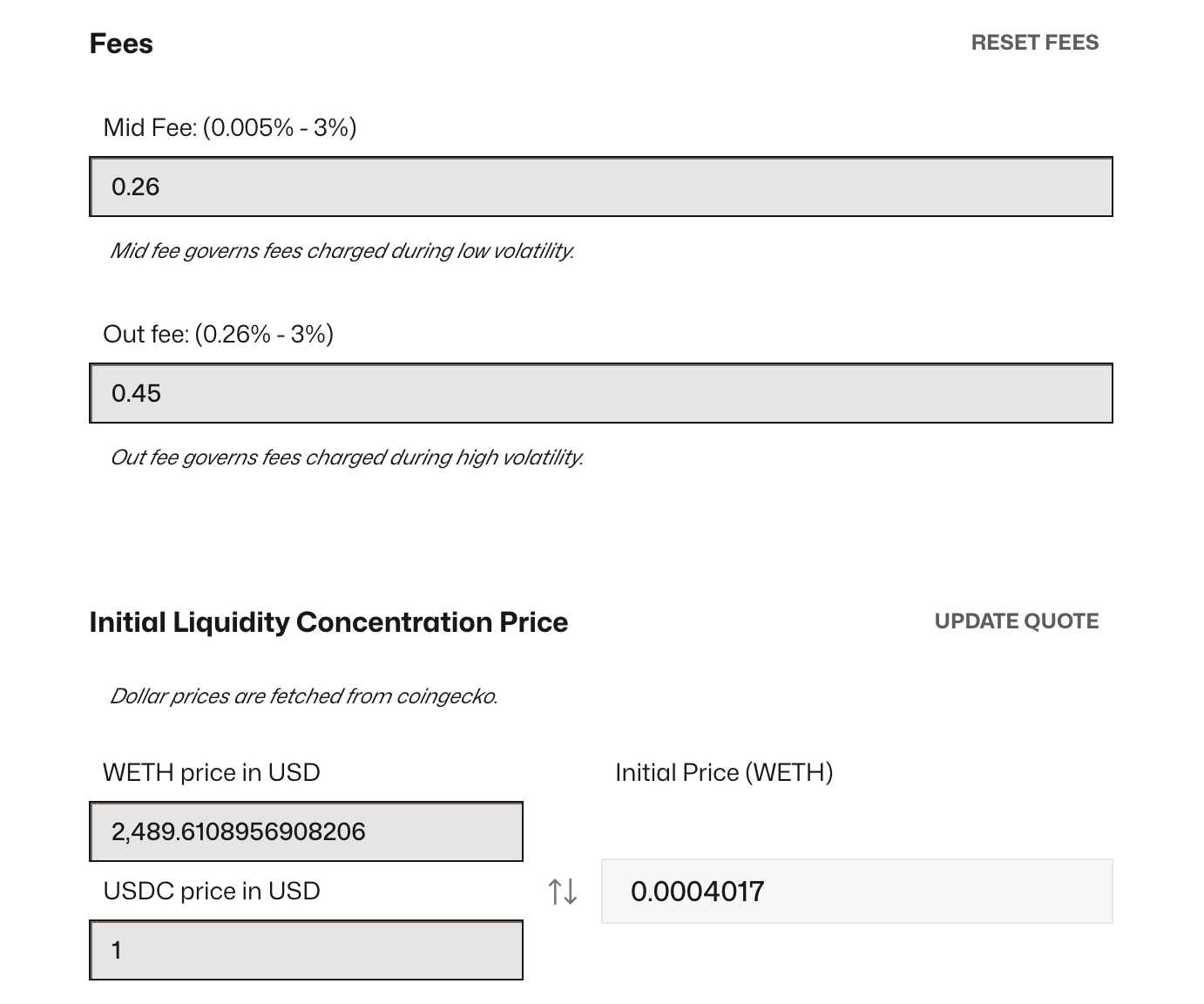Click the '(0.005% - 3%)' range text
The height and width of the screenshot is (1004, 1204).
tap(280, 128)
